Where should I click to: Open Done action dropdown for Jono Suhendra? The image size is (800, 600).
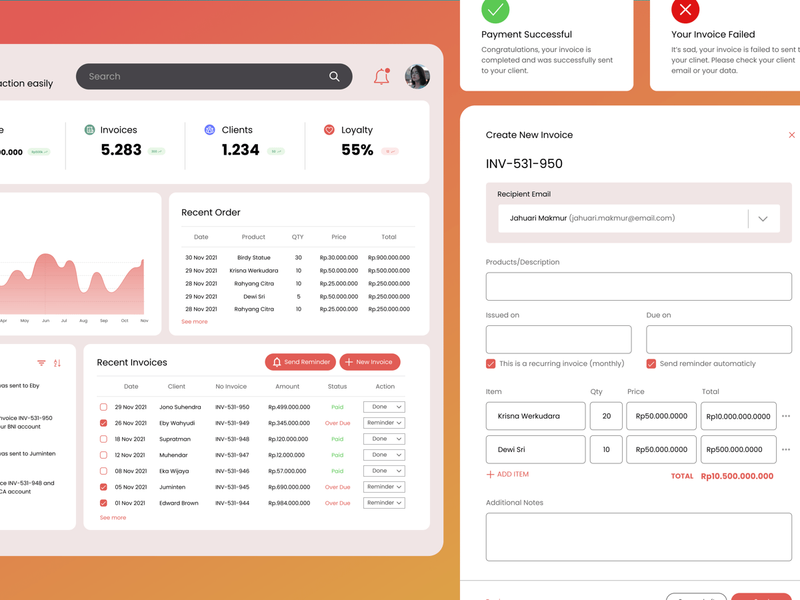tap(384, 407)
